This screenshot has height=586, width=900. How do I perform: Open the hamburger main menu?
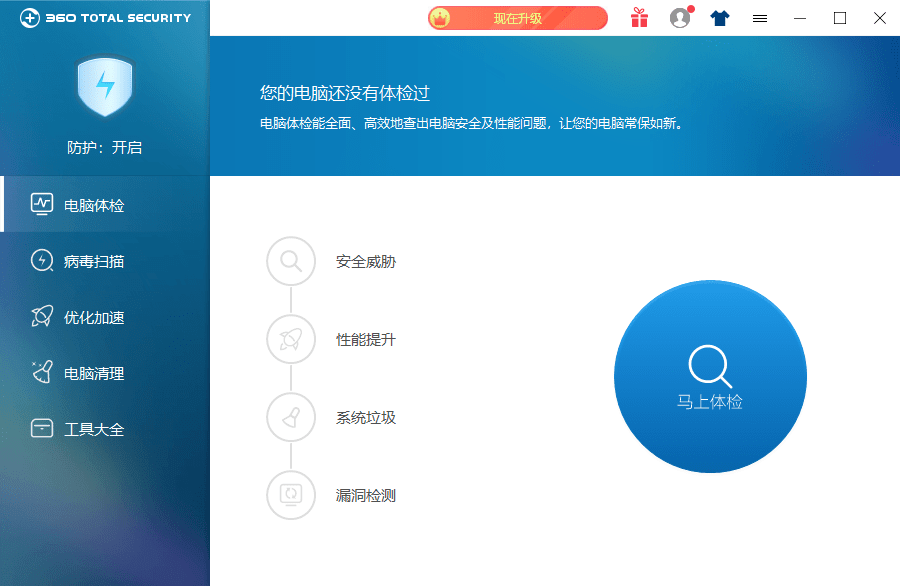[x=760, y=18]
